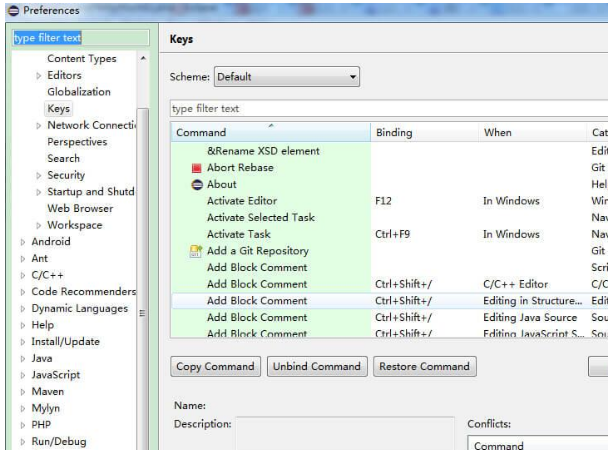
Task: Click the Preferences window title icon
Action: tap(12, 10)
